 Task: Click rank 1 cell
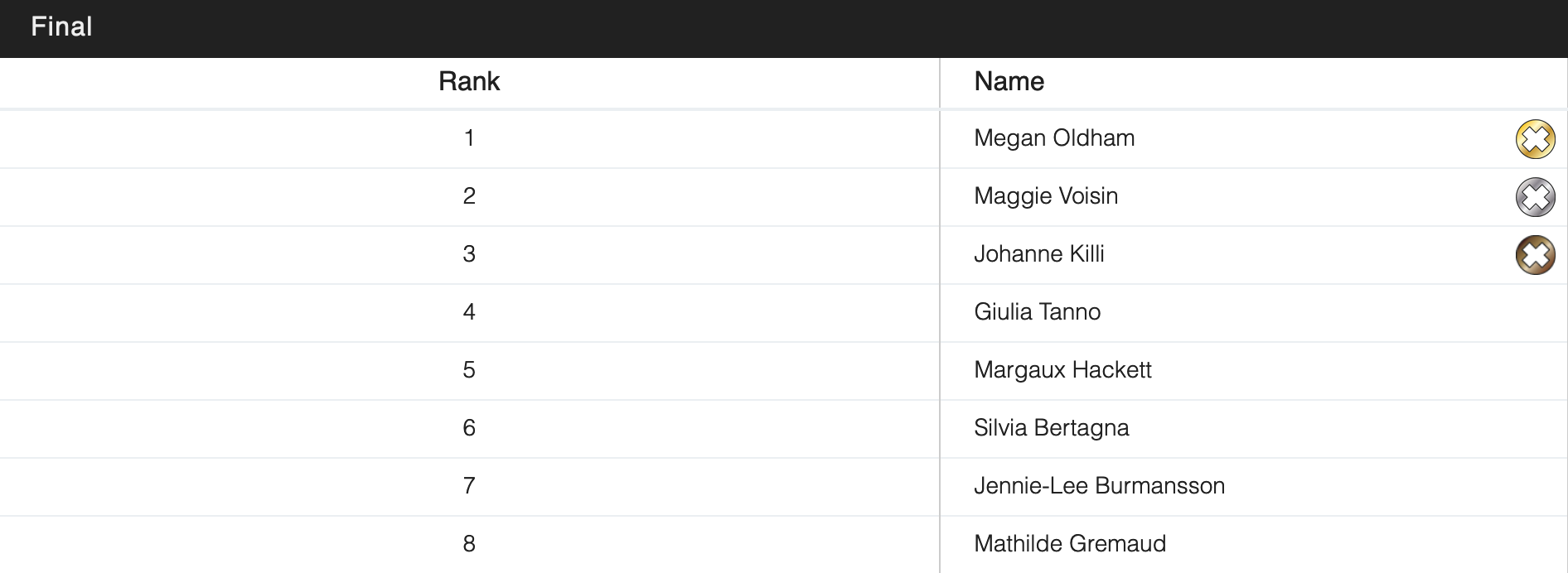[x=469, y=138]
